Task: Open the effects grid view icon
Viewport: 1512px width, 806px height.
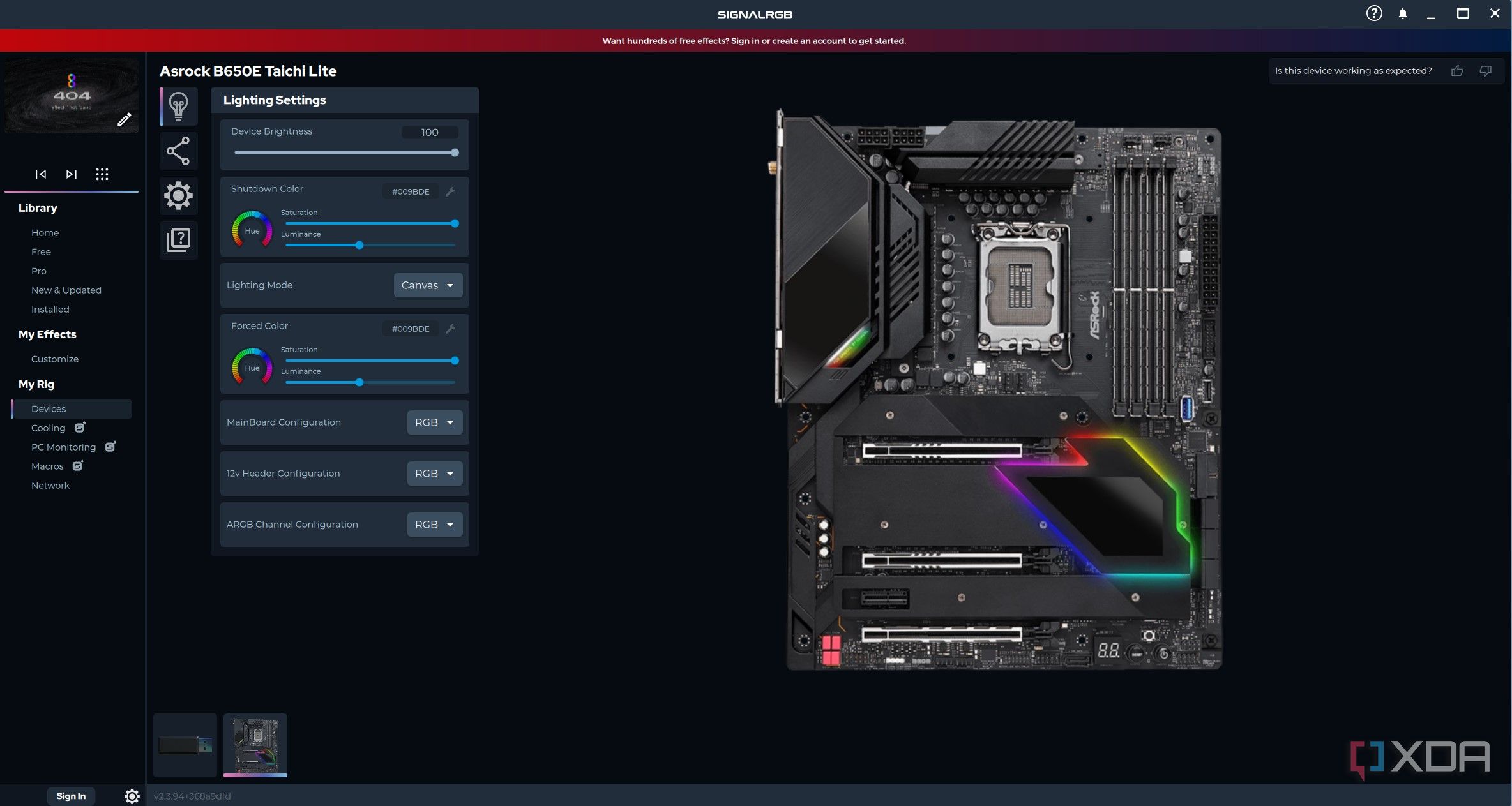Action: pos(102,174)
